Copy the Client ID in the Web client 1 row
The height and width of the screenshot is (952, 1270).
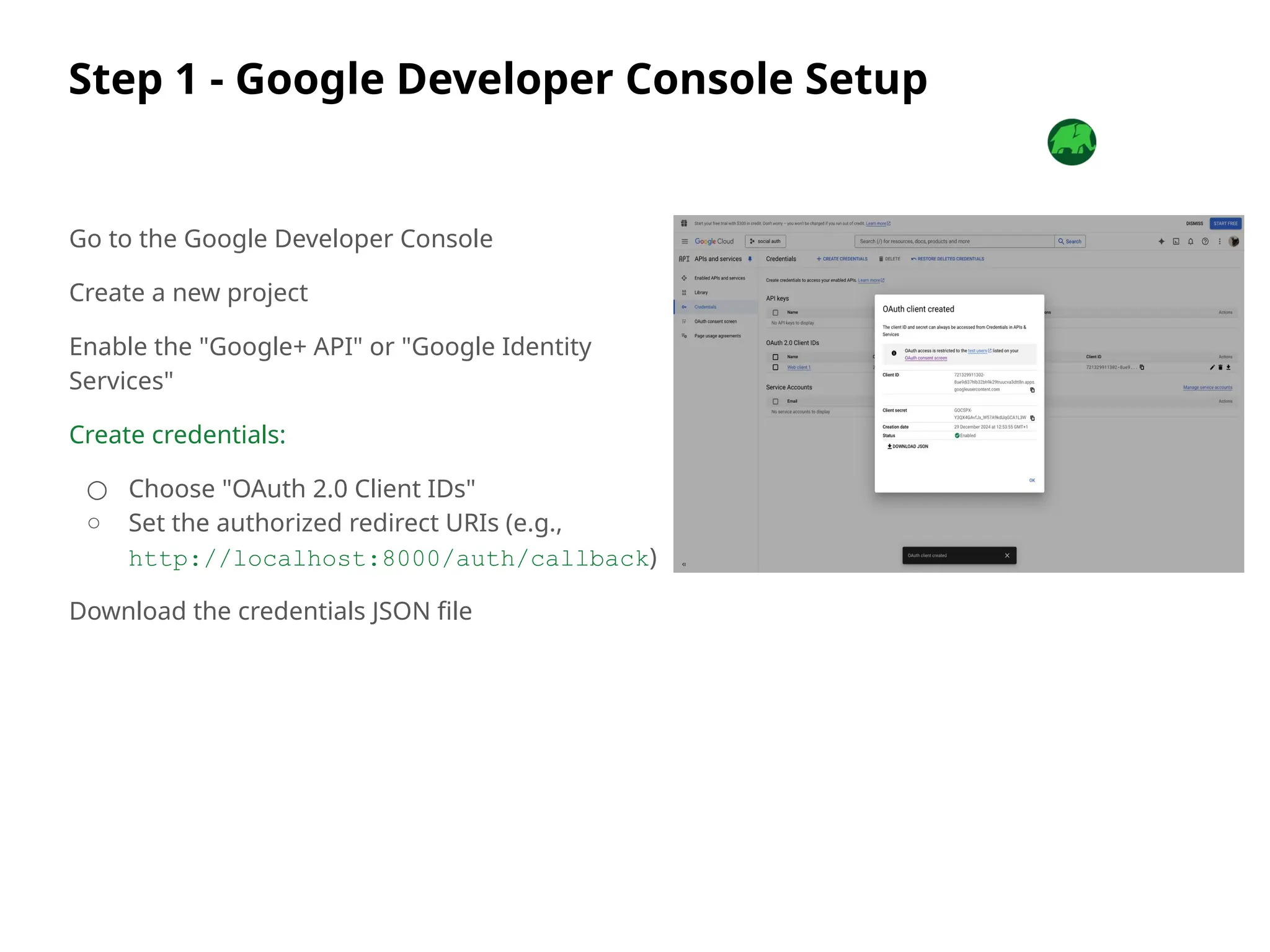[1142, 367]
